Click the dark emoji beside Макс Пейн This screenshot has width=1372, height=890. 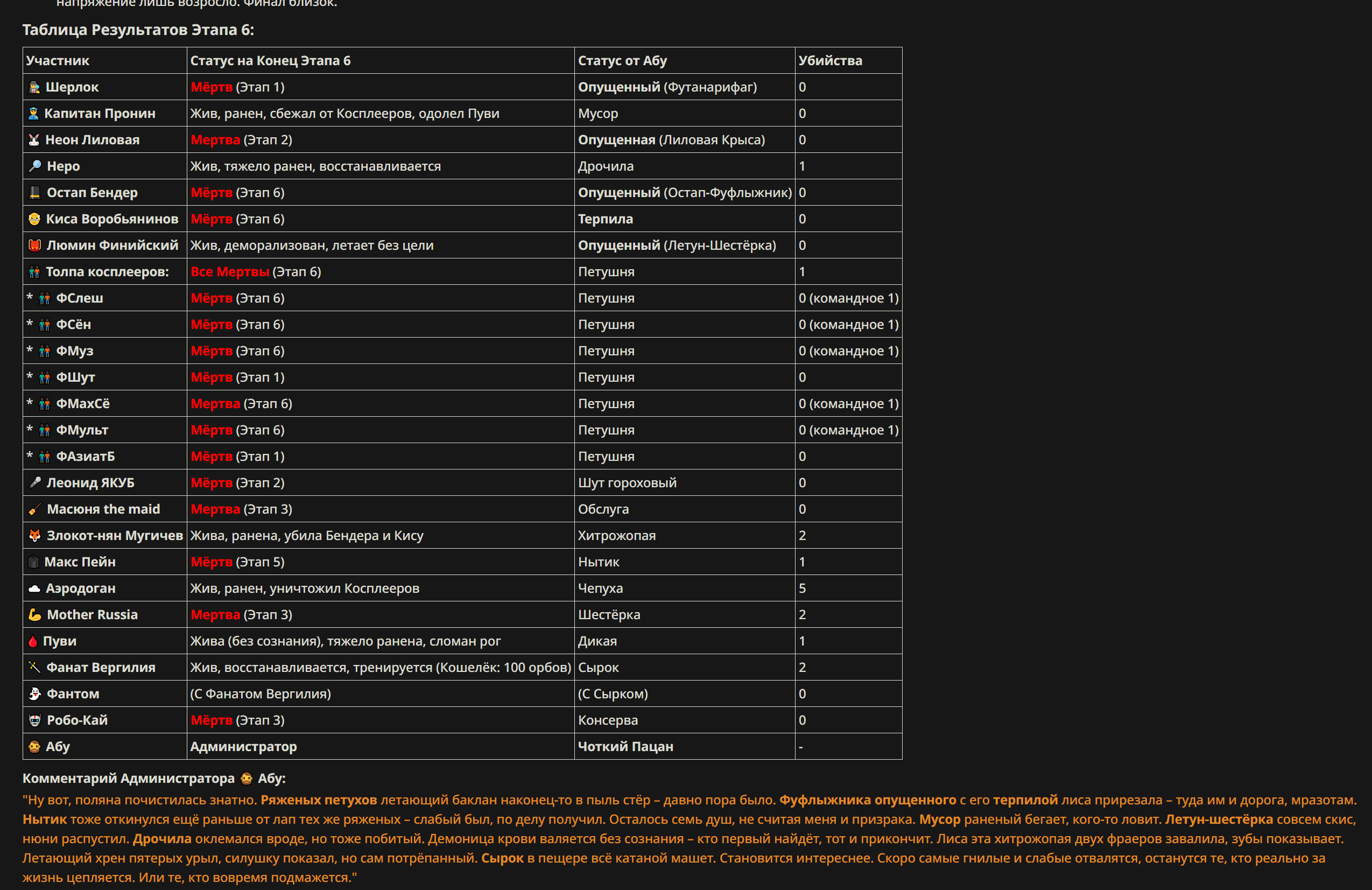pos(34,563)
